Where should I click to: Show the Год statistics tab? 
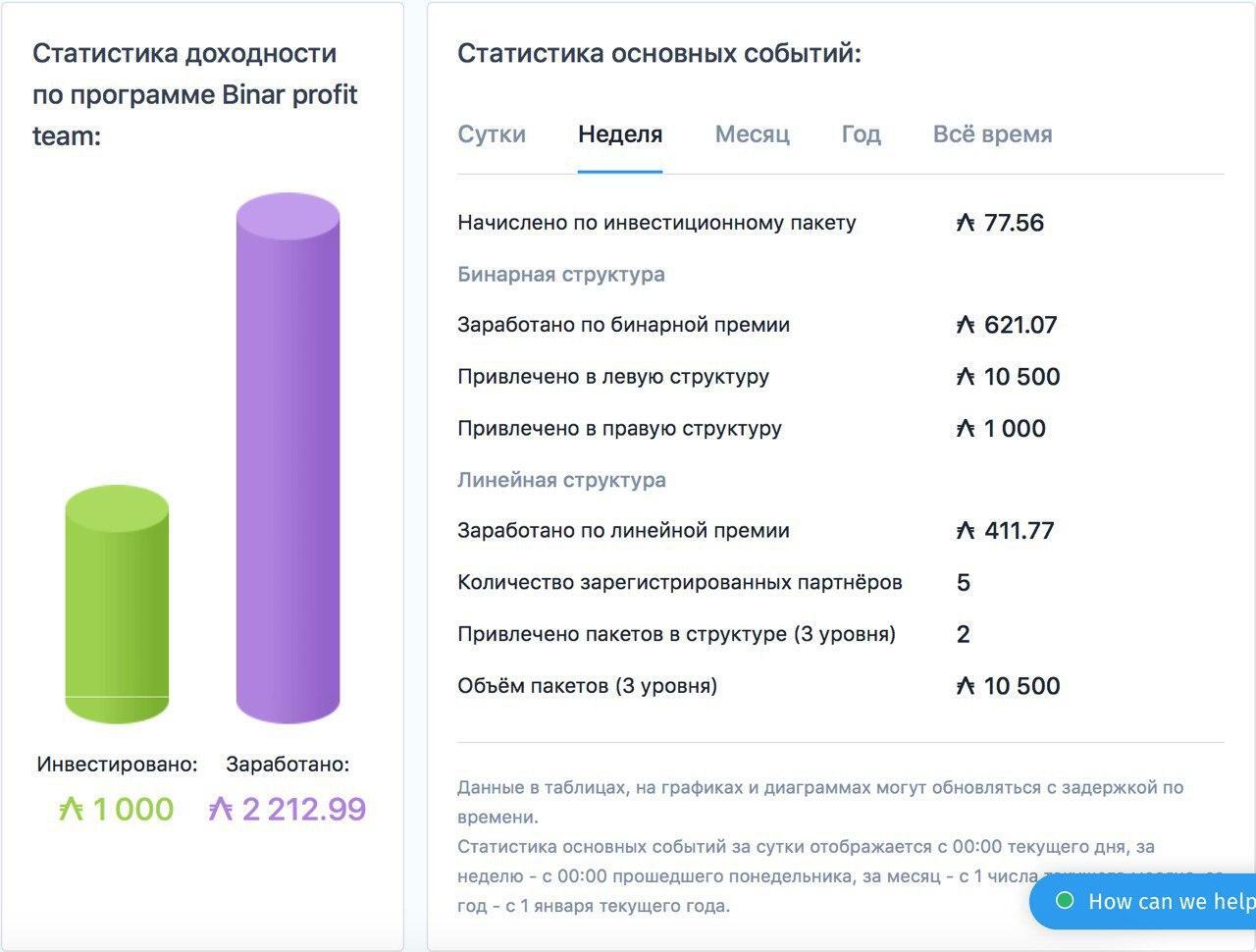click(861, 134)
